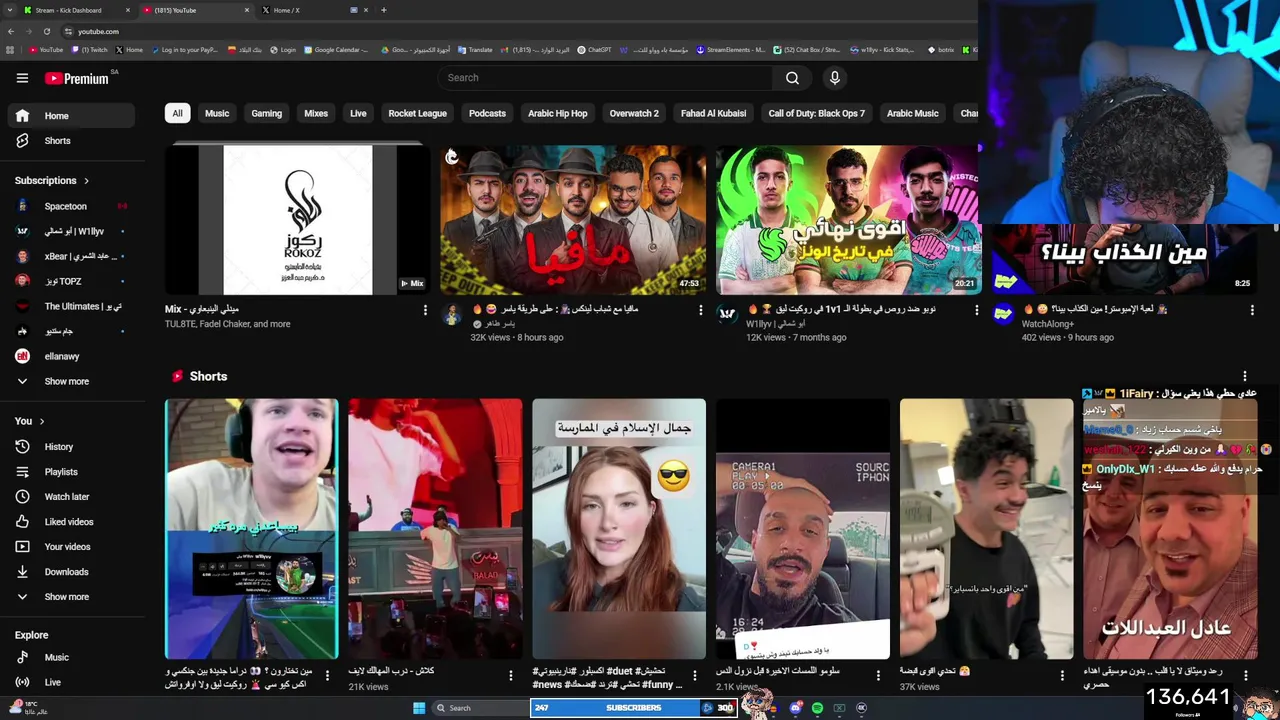Open the red-haired woman Short thumbnail
The width and height of the screenshot is (1280, 720).
619,529
